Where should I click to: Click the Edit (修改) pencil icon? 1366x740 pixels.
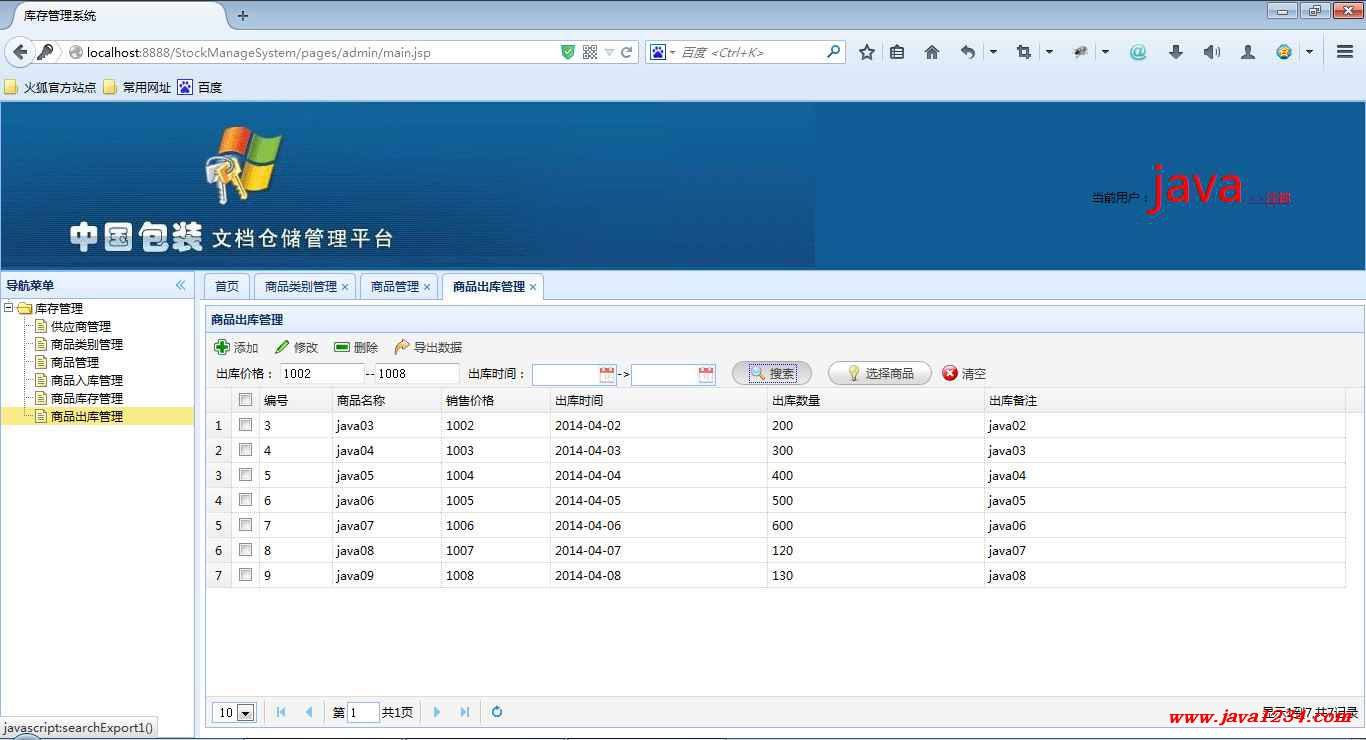click(282, 347)
